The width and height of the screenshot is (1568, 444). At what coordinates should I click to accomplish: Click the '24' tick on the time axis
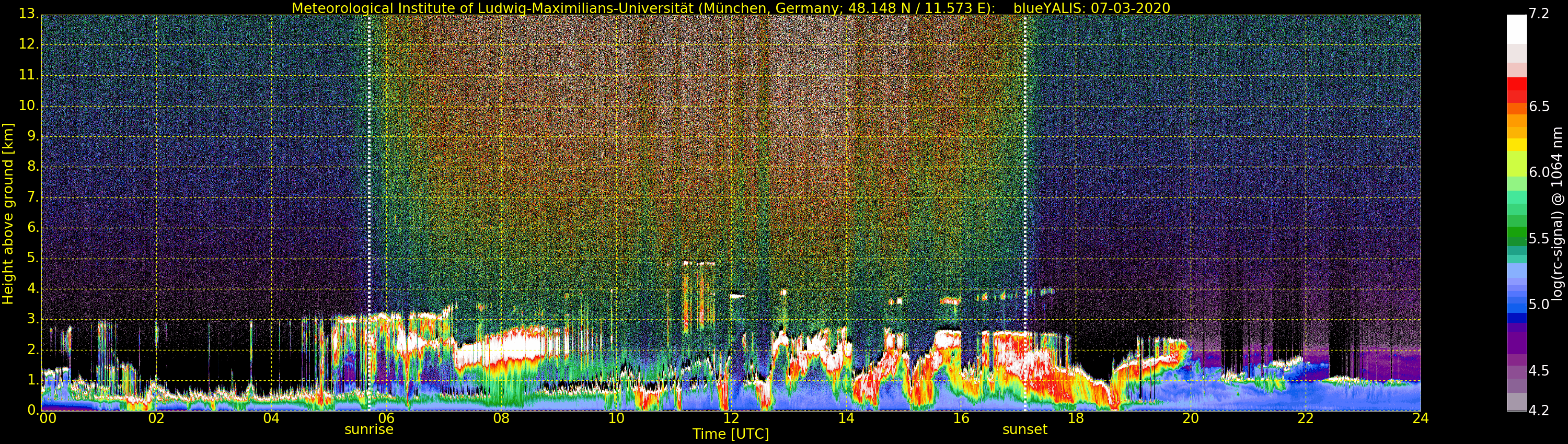tap(1421, 418)
